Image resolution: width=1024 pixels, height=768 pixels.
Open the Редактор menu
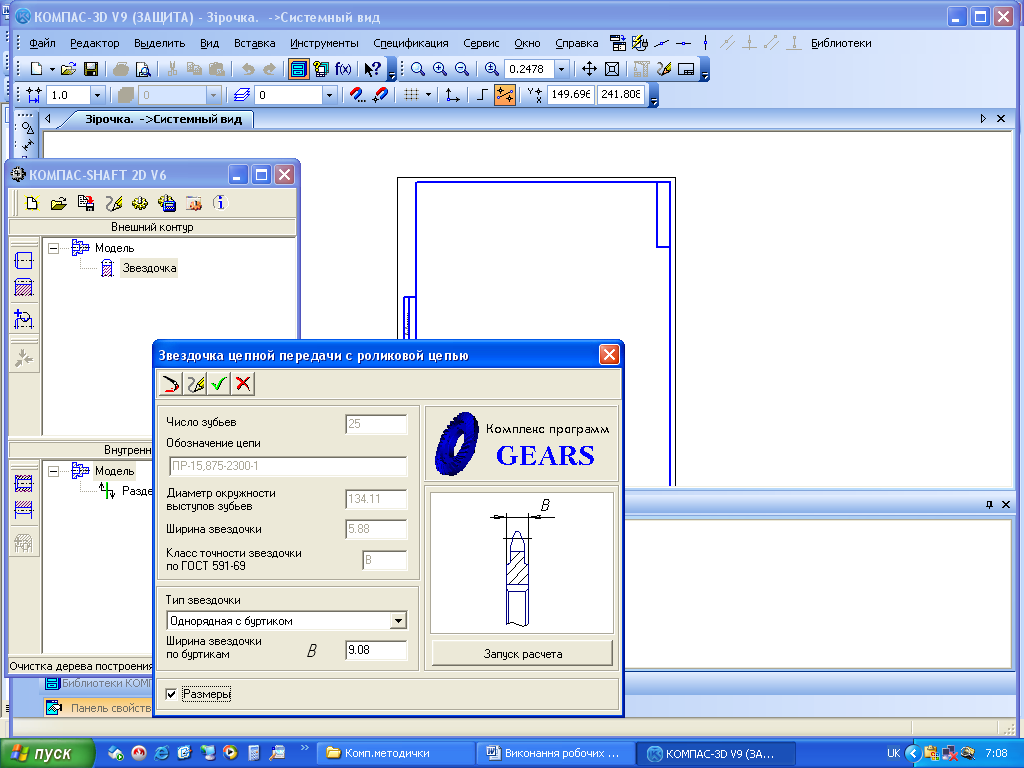[95, 43]
